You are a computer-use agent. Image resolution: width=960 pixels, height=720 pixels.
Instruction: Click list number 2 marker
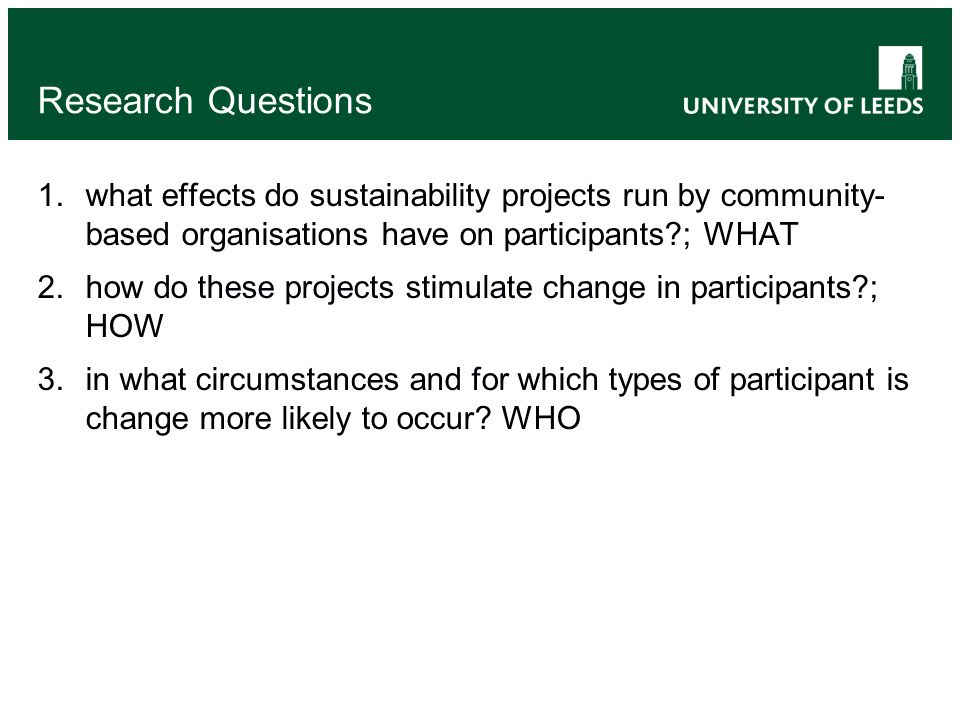tap(50, 288)
